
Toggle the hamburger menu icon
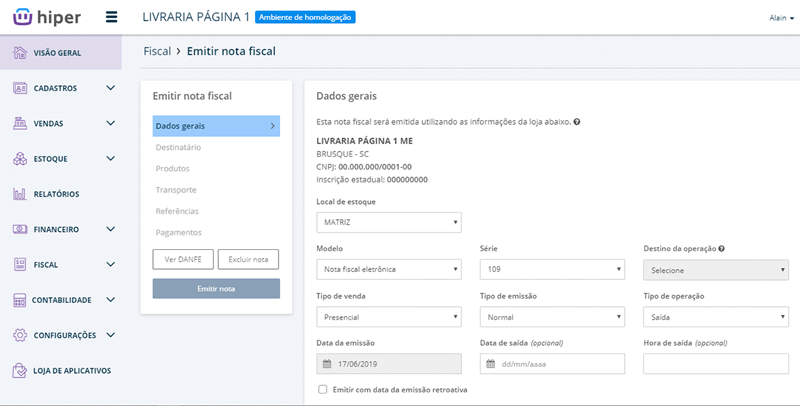coord(111,18)
